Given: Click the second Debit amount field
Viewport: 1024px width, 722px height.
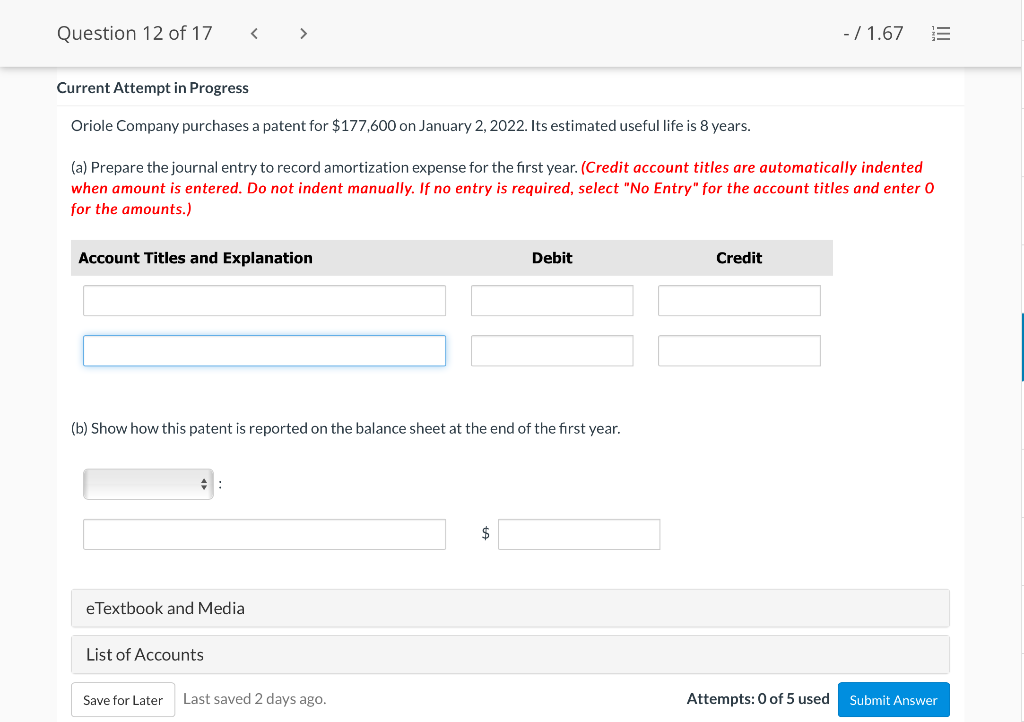Looking at the screenshot, I should tap(551, 350).
